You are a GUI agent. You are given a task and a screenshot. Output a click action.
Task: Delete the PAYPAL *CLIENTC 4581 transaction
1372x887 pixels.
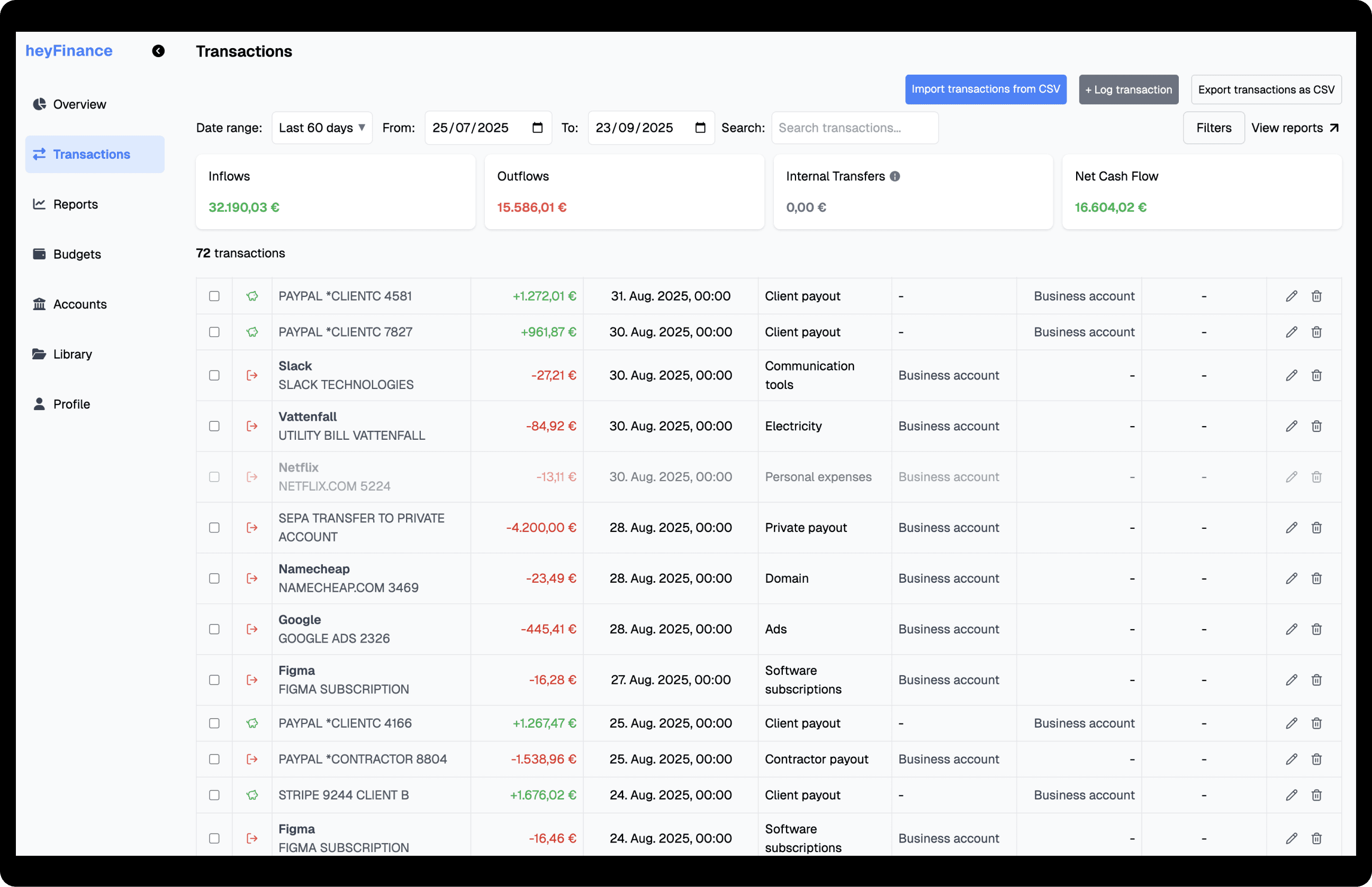[x=1317, y=296]
